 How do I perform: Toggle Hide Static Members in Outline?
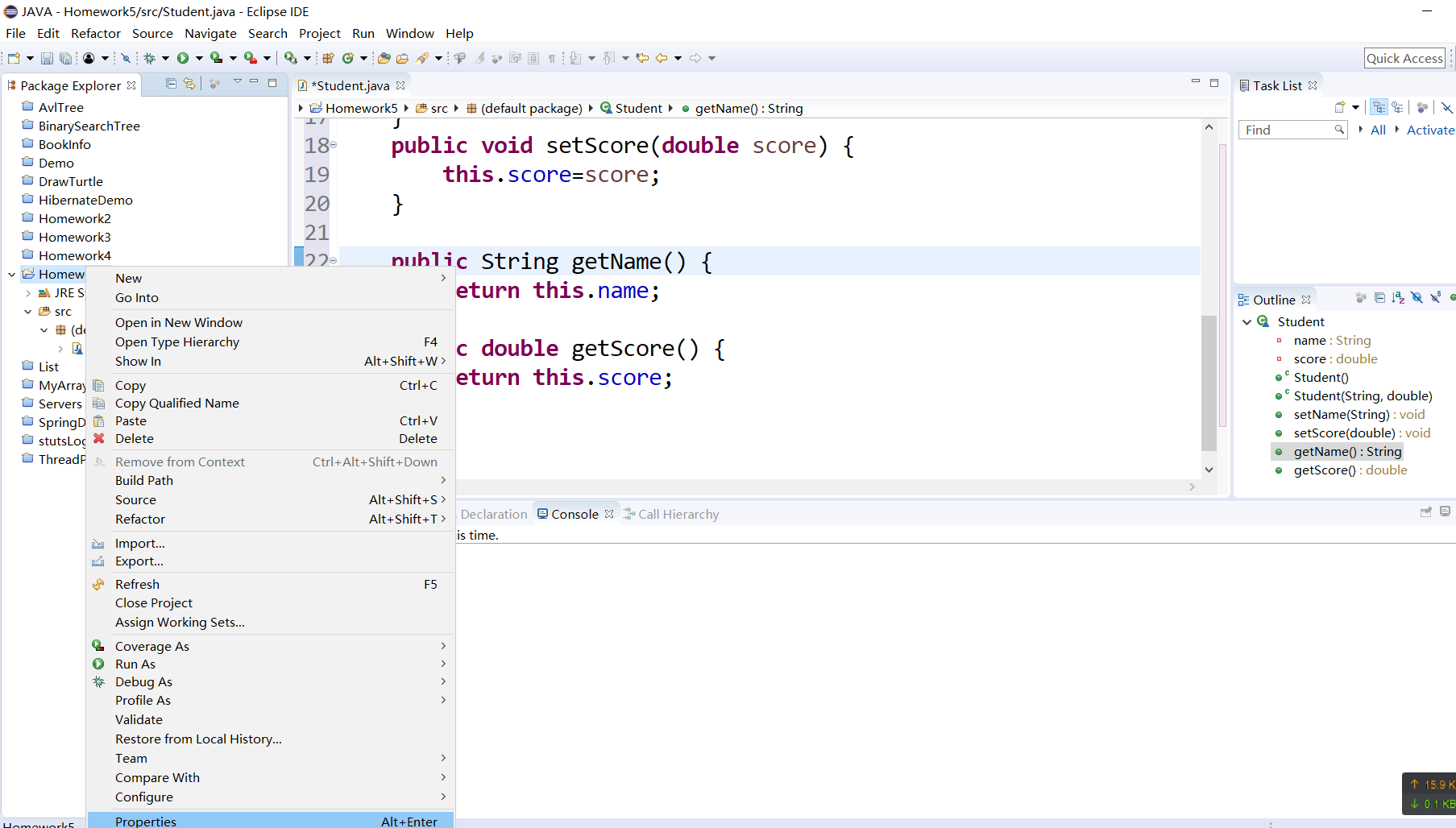pyautogui.click(x=1435, y=298)
